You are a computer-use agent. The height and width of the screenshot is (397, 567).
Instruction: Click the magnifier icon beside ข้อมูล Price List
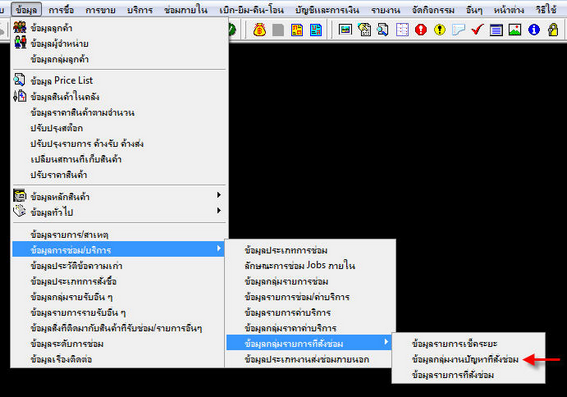pos(20,80)
